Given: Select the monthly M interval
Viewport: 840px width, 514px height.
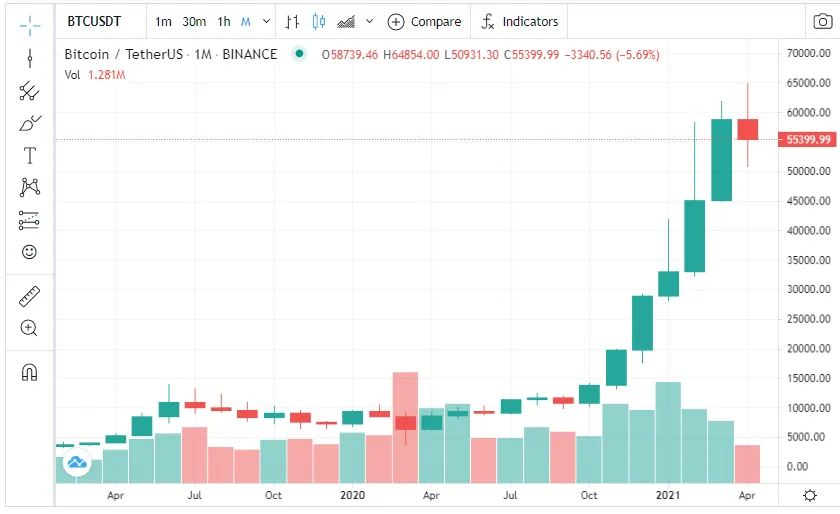Looking at the screenshot, I should coord(245,21).
